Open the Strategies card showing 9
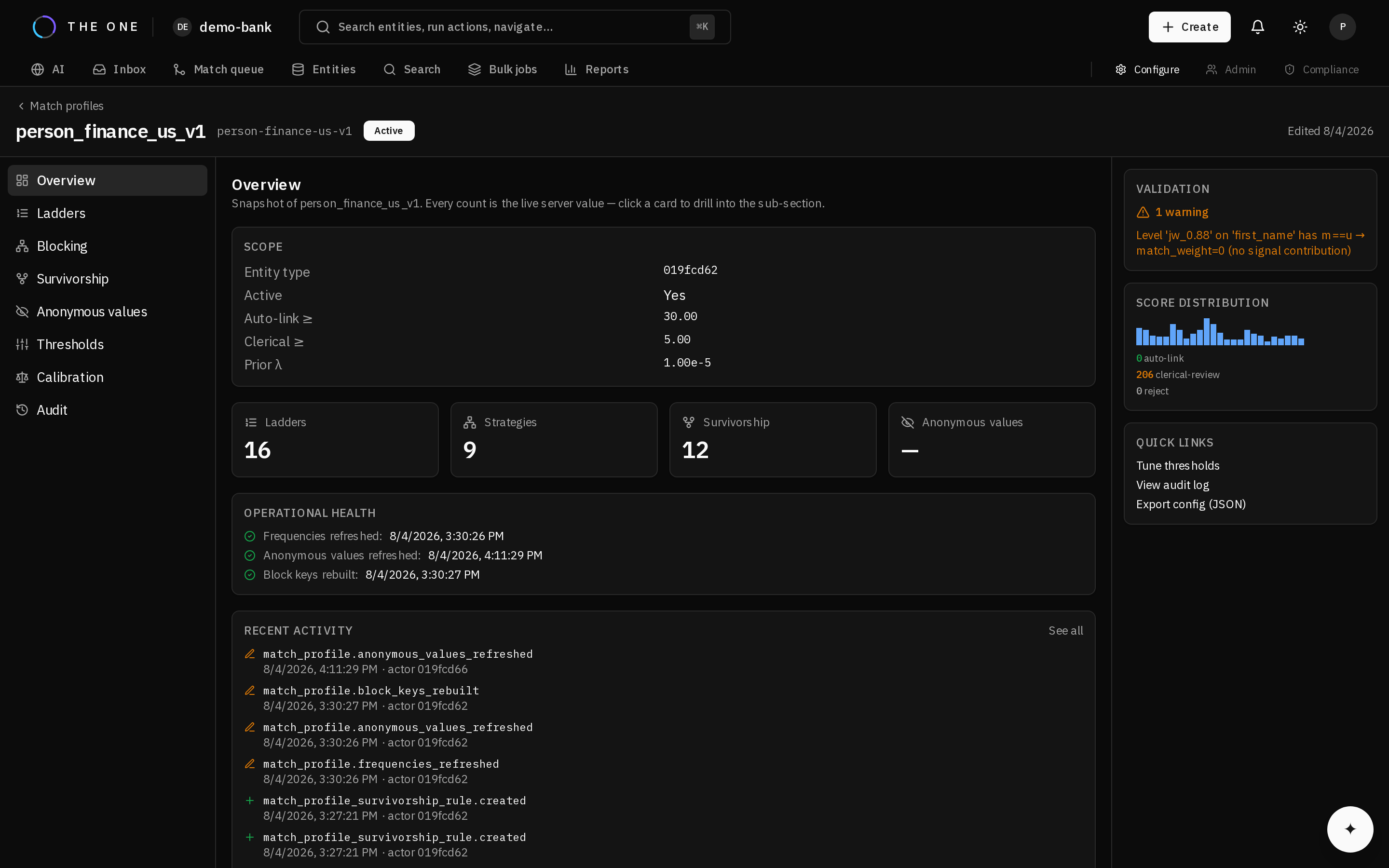The width and height of the screenshot is (1389, 868). 554,440
